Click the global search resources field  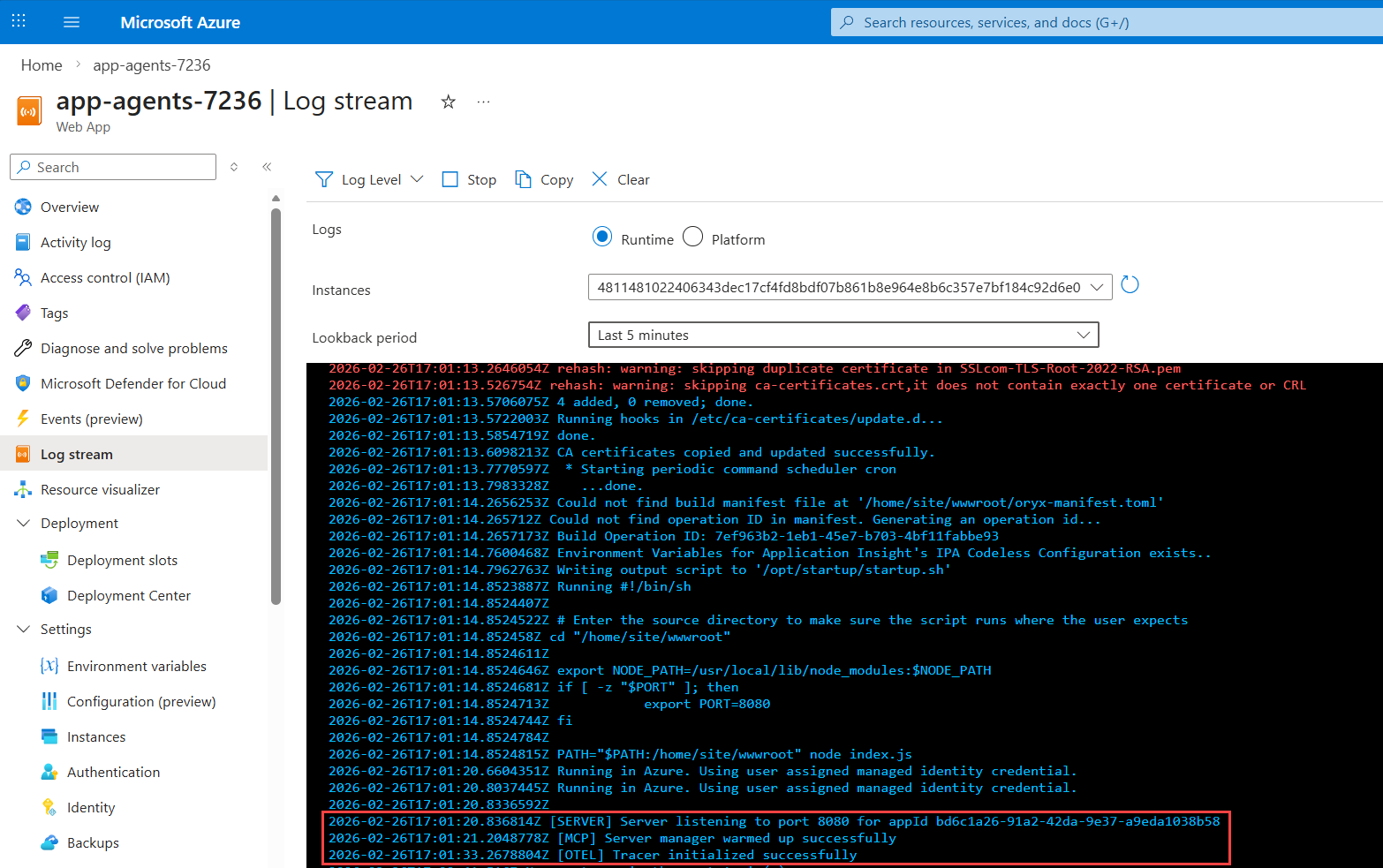(1104, 23)
